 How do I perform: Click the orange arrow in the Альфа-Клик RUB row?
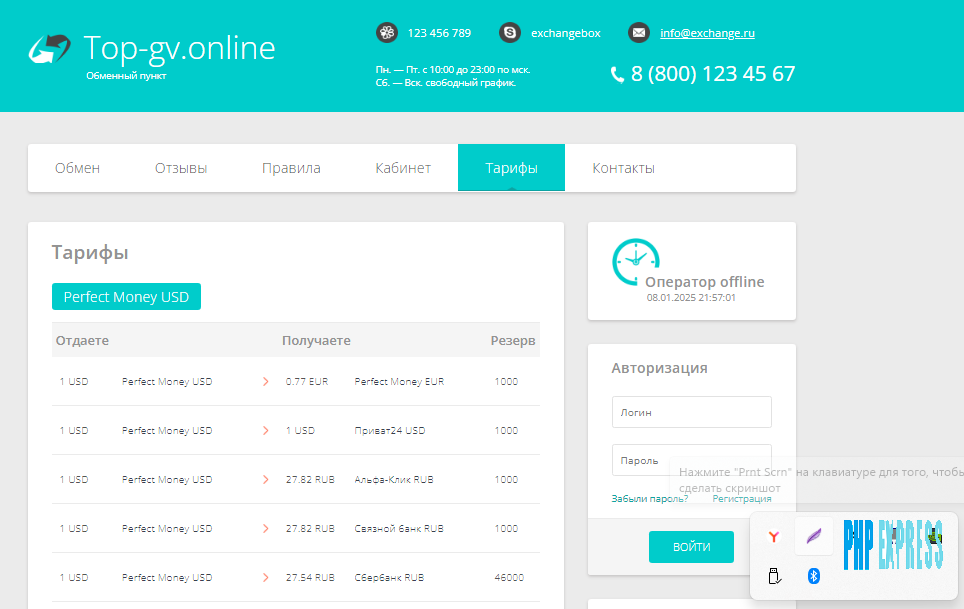(x=266, y=480)
